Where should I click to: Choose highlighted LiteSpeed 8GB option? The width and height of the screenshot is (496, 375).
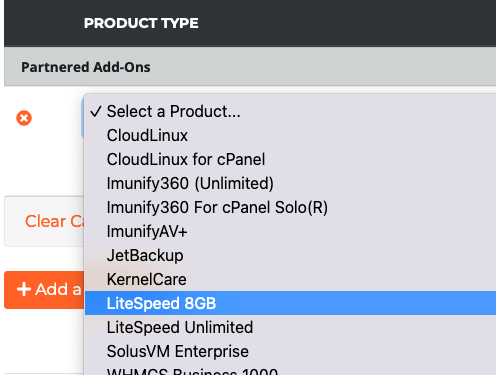[290, 303]
